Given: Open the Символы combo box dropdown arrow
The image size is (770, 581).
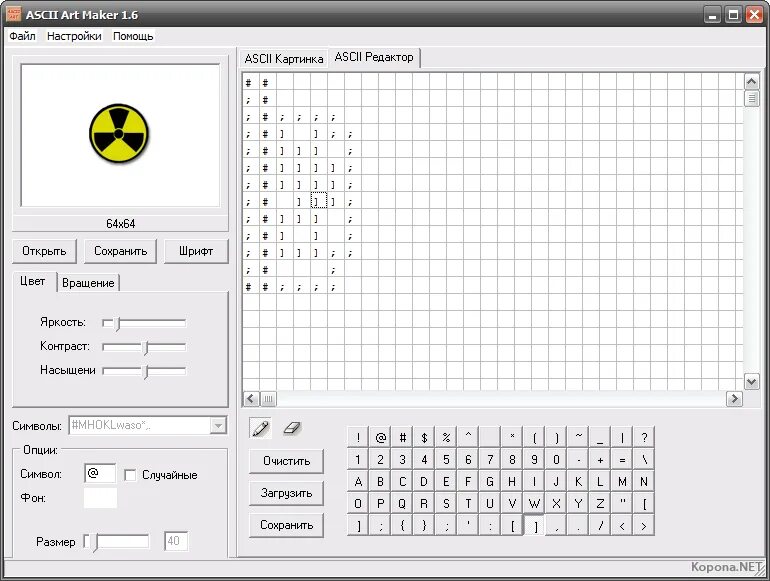Looking at the screenshot, I should coord(218,425).
